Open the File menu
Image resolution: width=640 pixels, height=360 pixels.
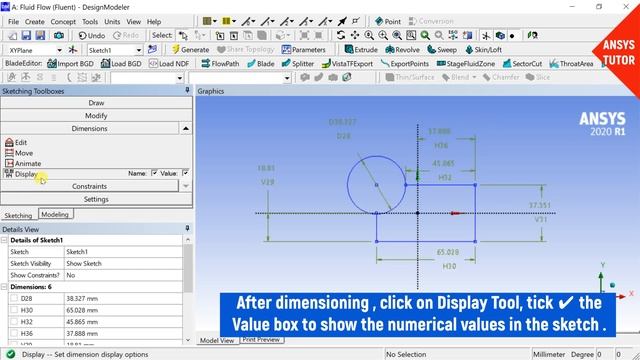13,22
